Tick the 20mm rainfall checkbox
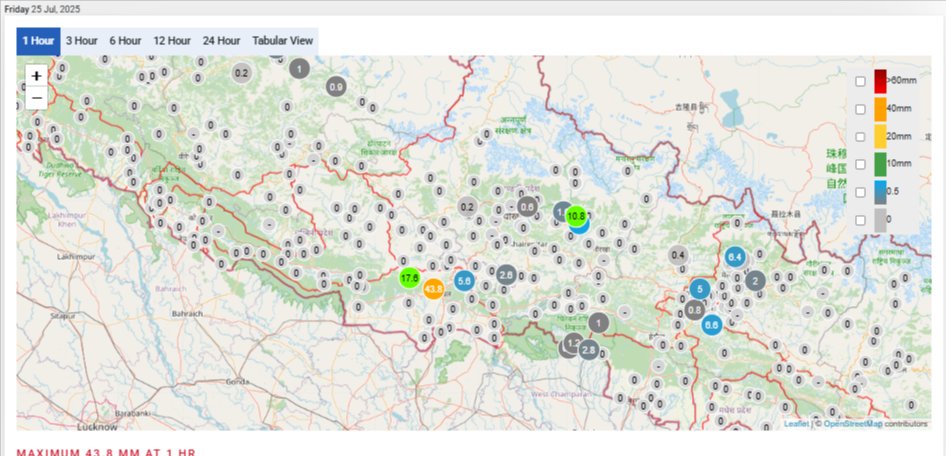Screen dimensions: 946x456 point(860,137)
